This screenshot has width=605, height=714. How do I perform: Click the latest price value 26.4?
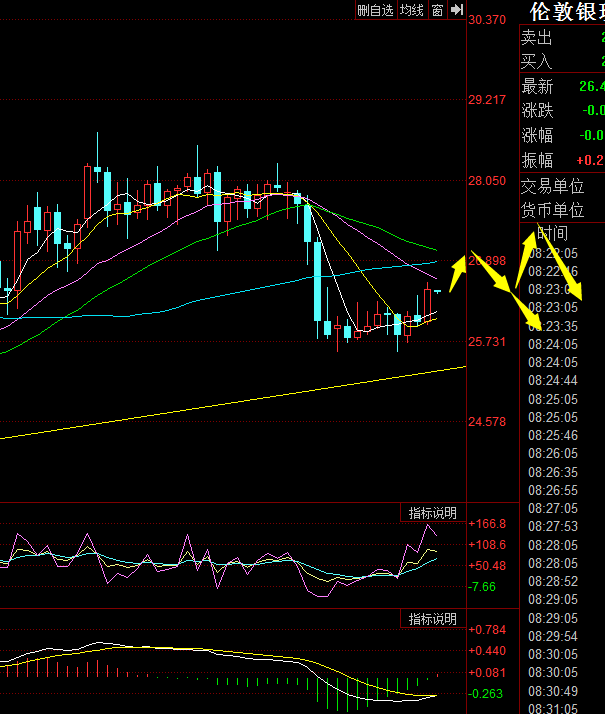[x=592, y=86]
